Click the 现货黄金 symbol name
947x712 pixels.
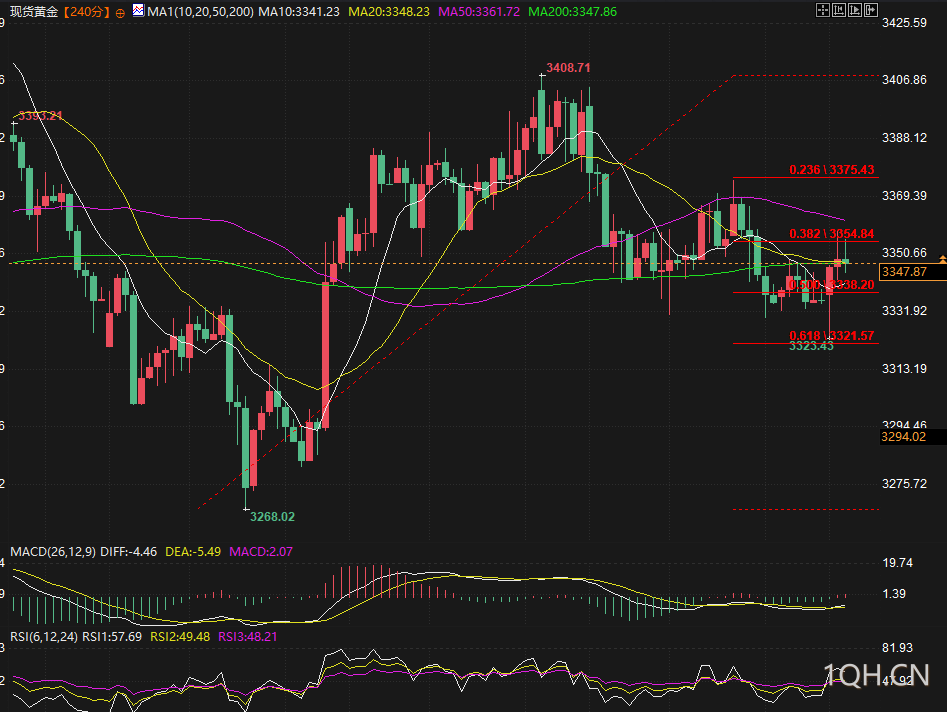pos(34,11)
